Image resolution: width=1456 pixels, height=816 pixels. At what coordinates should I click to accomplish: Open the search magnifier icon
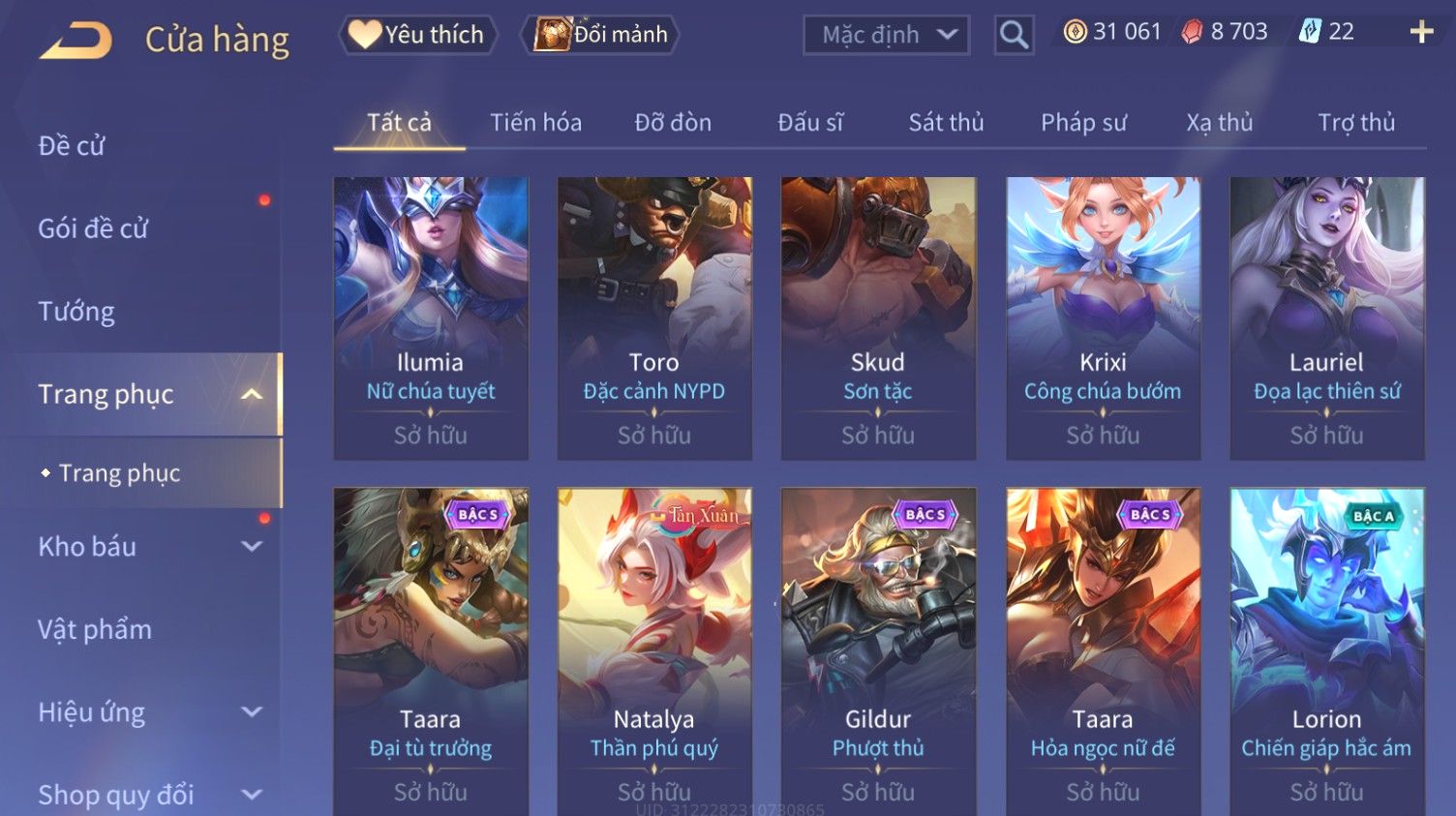[x=1014, y=35]
